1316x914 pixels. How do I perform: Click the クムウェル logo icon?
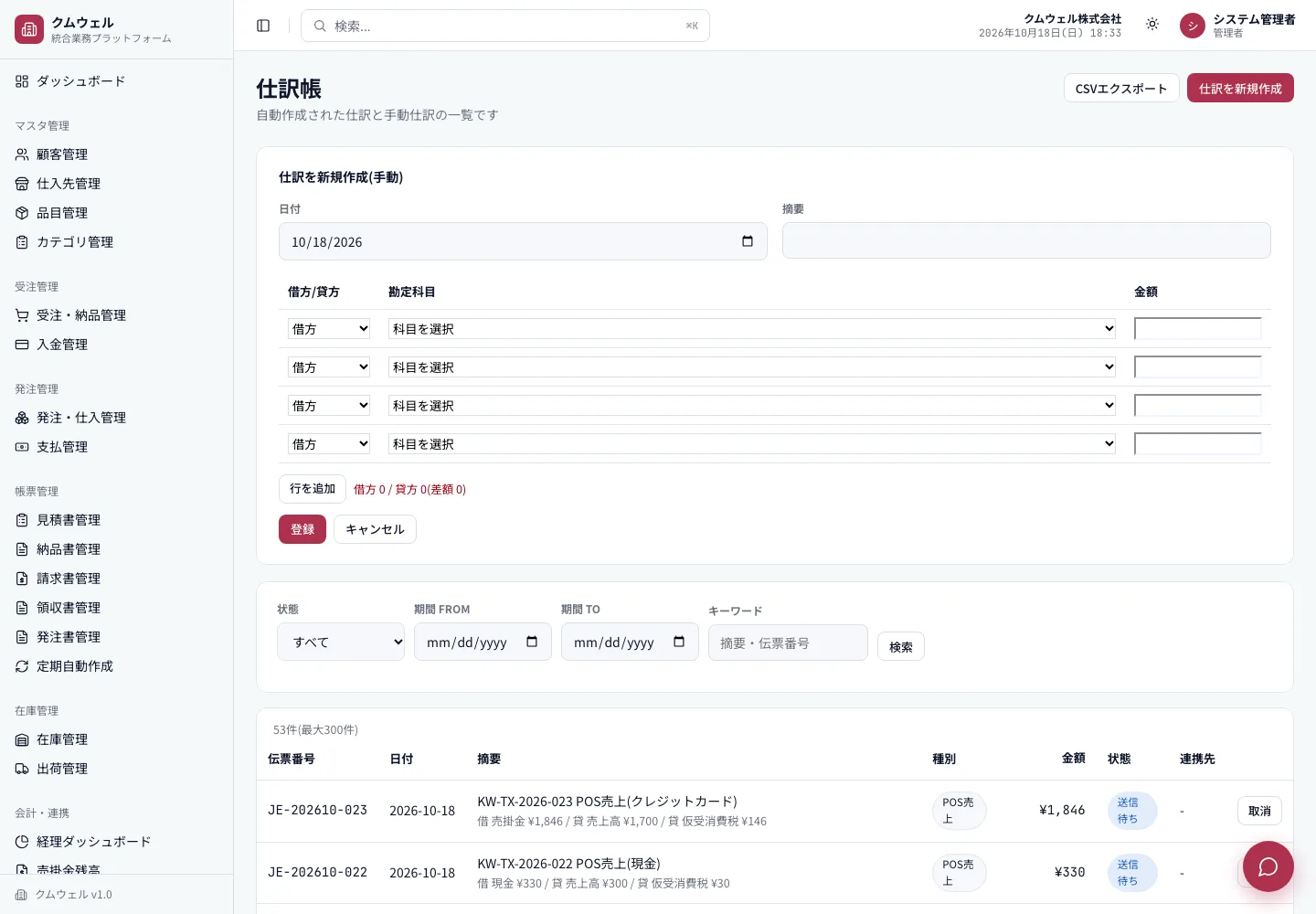click(29, 29)
